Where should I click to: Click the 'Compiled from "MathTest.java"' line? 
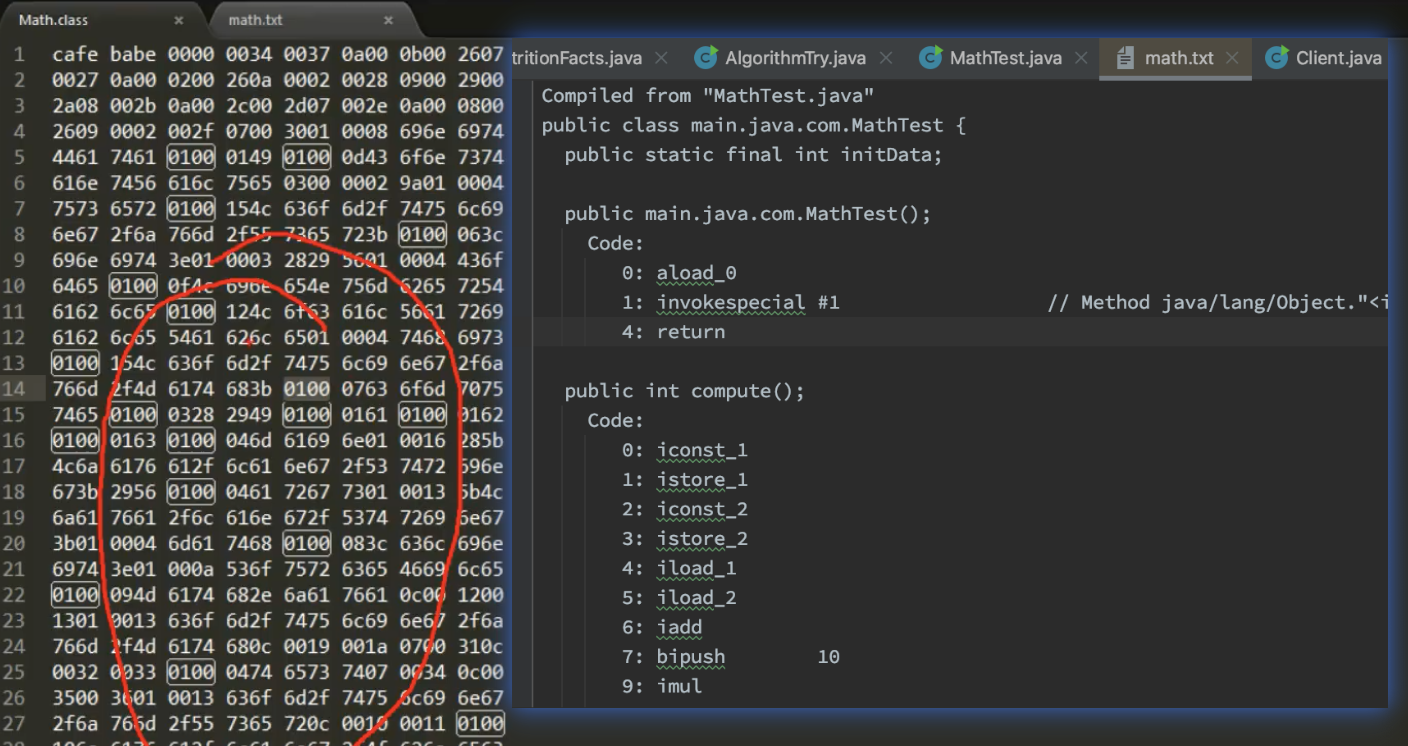(708, 95)
